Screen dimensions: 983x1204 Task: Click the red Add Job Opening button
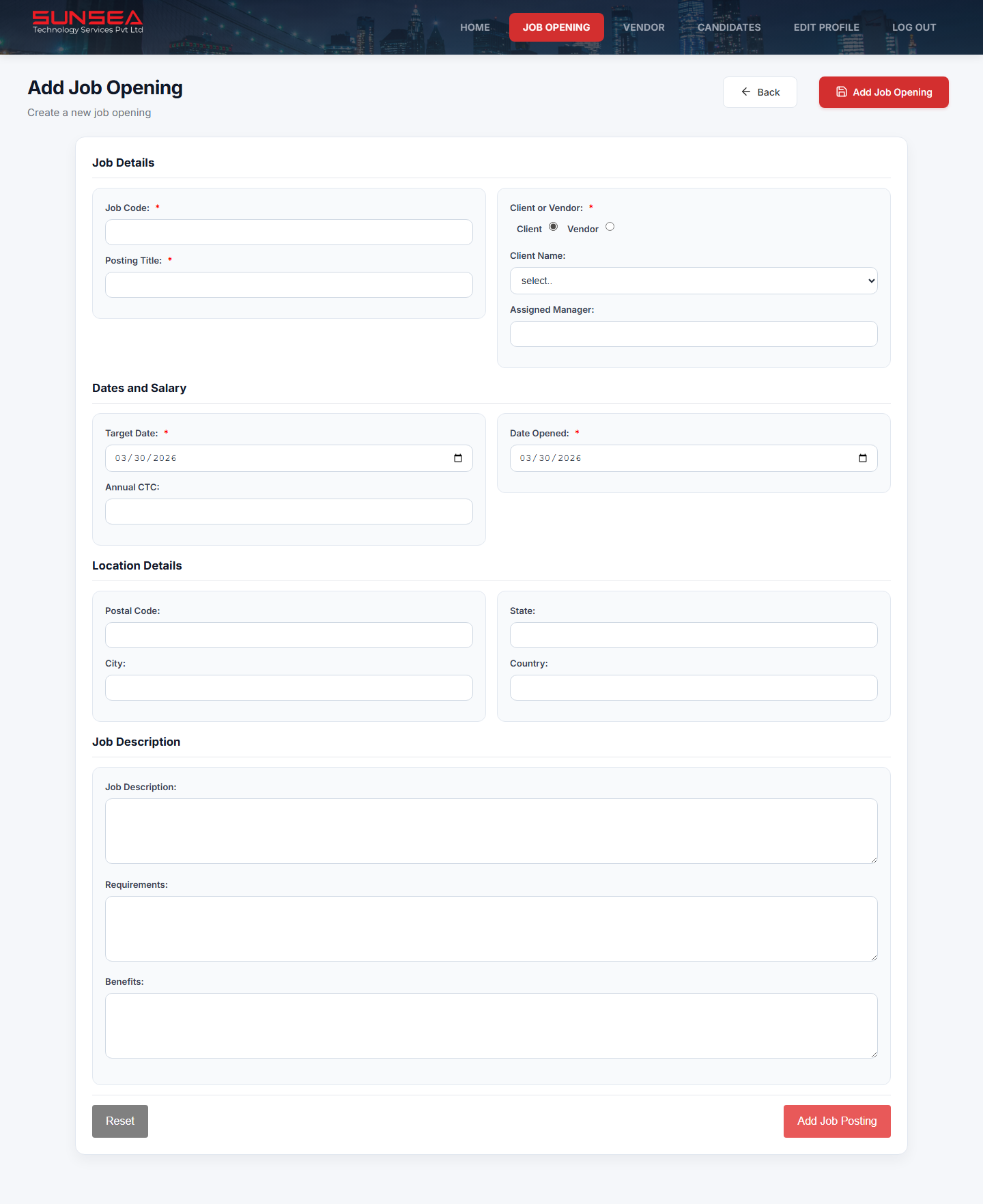(884, 92)
